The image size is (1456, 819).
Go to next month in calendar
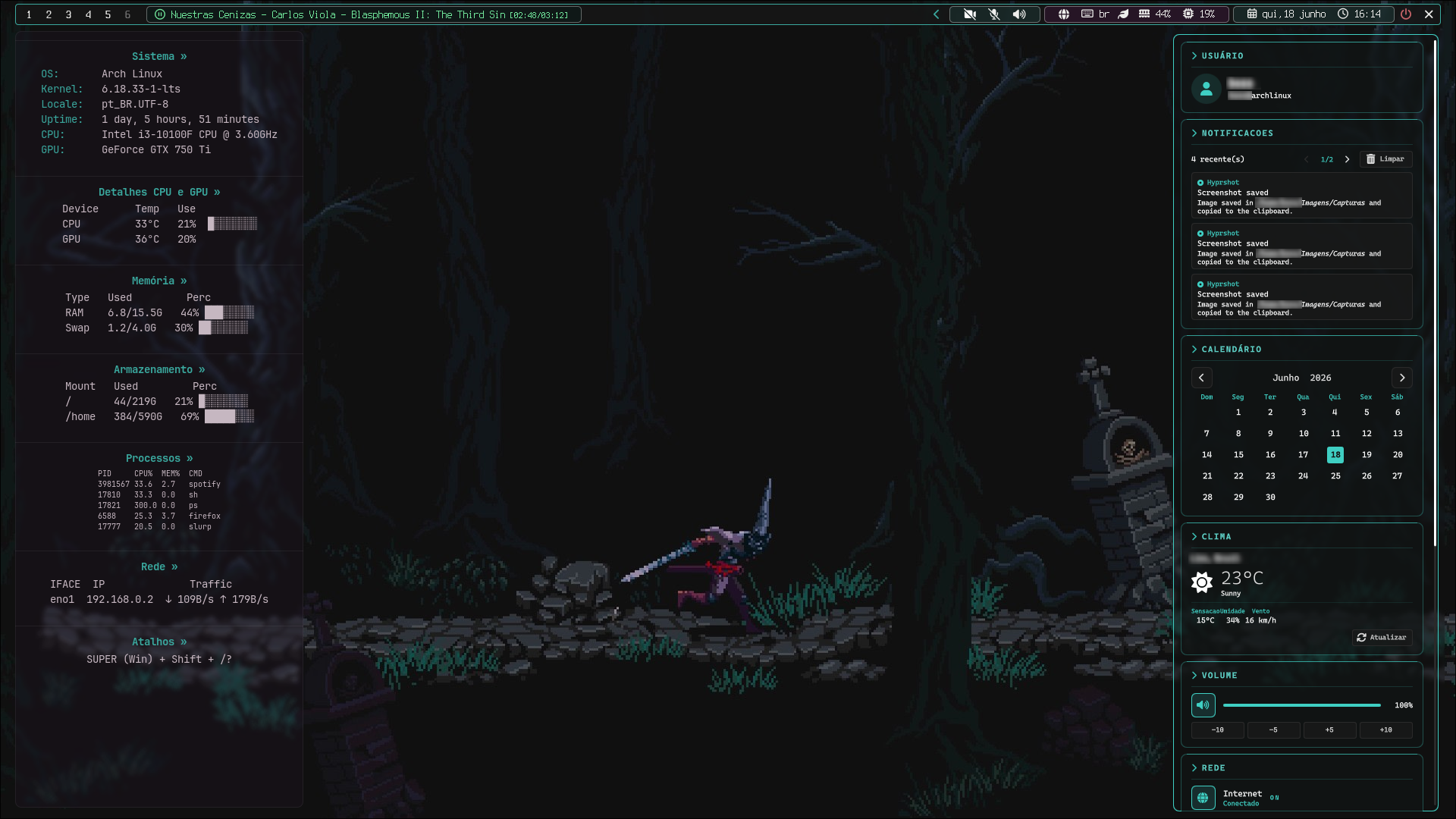[1402, 378]
